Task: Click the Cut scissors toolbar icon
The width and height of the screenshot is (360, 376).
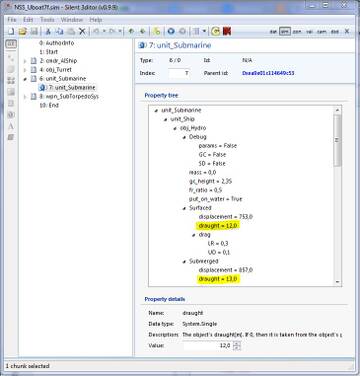Action: [x=48, y=31]
